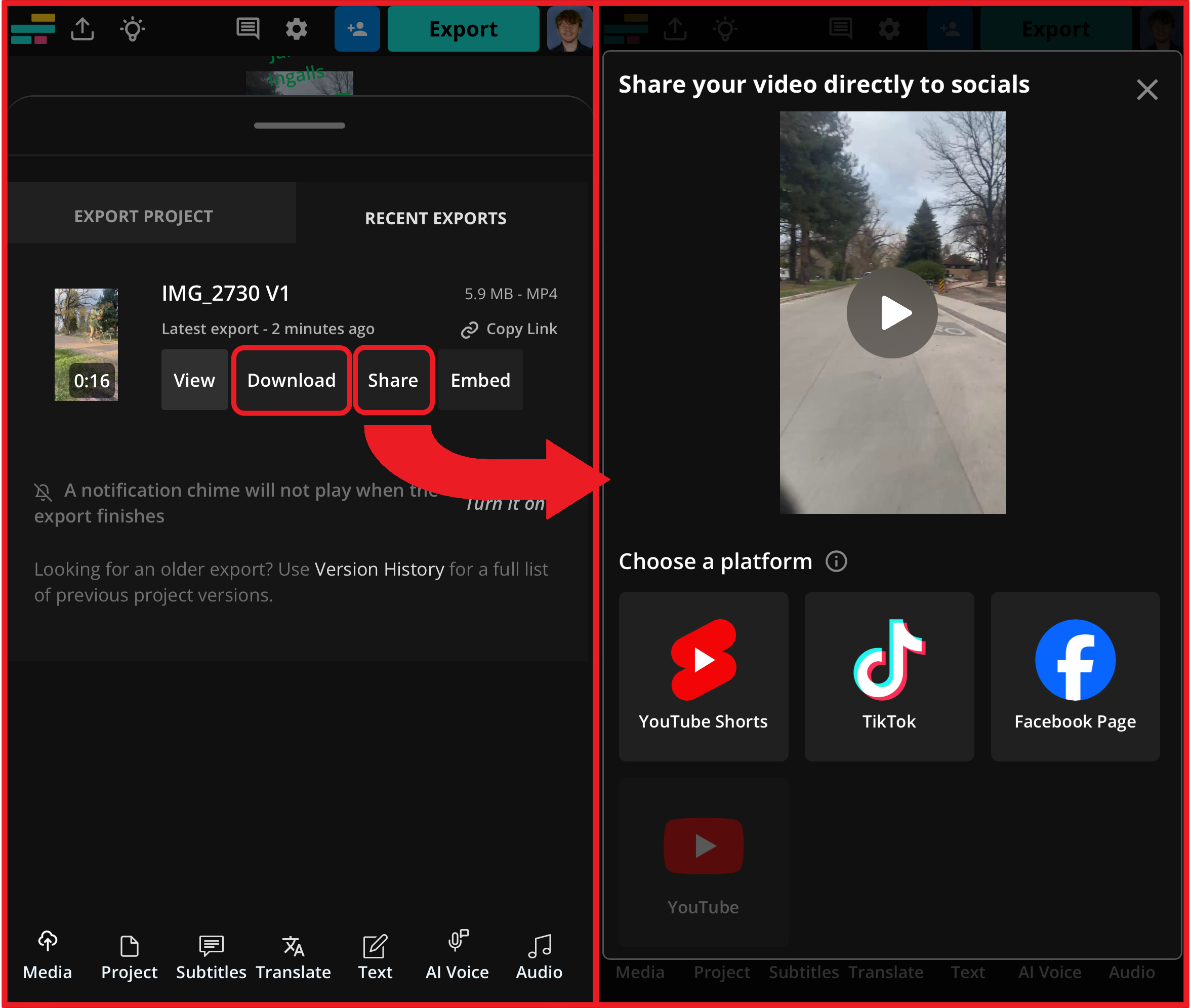Select the TikTok platform
The width and height of the screenshot is (1191, 1008).
[x=889, y=676]
